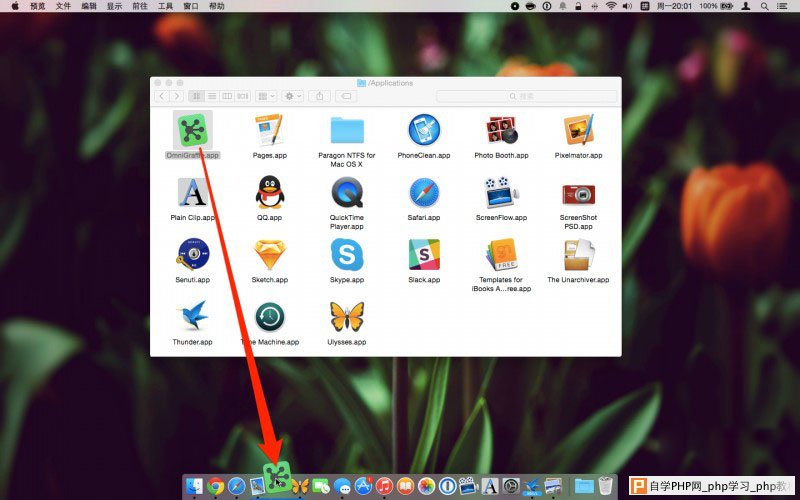Screen dimensions: 800x500
Task: Select Senuti.app icon
Action: [x=192, y=254]
